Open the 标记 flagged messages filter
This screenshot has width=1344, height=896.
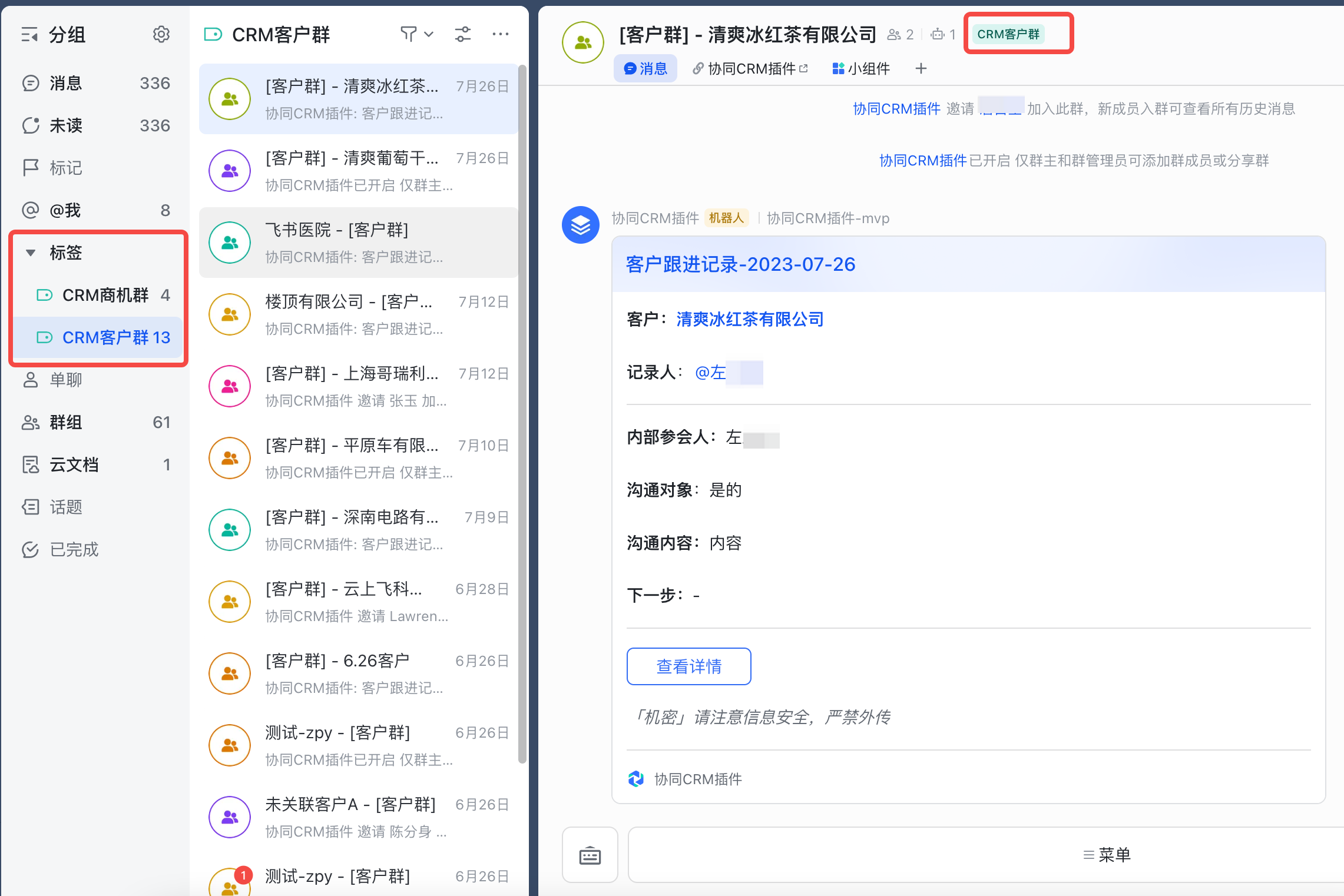(65, 168)
